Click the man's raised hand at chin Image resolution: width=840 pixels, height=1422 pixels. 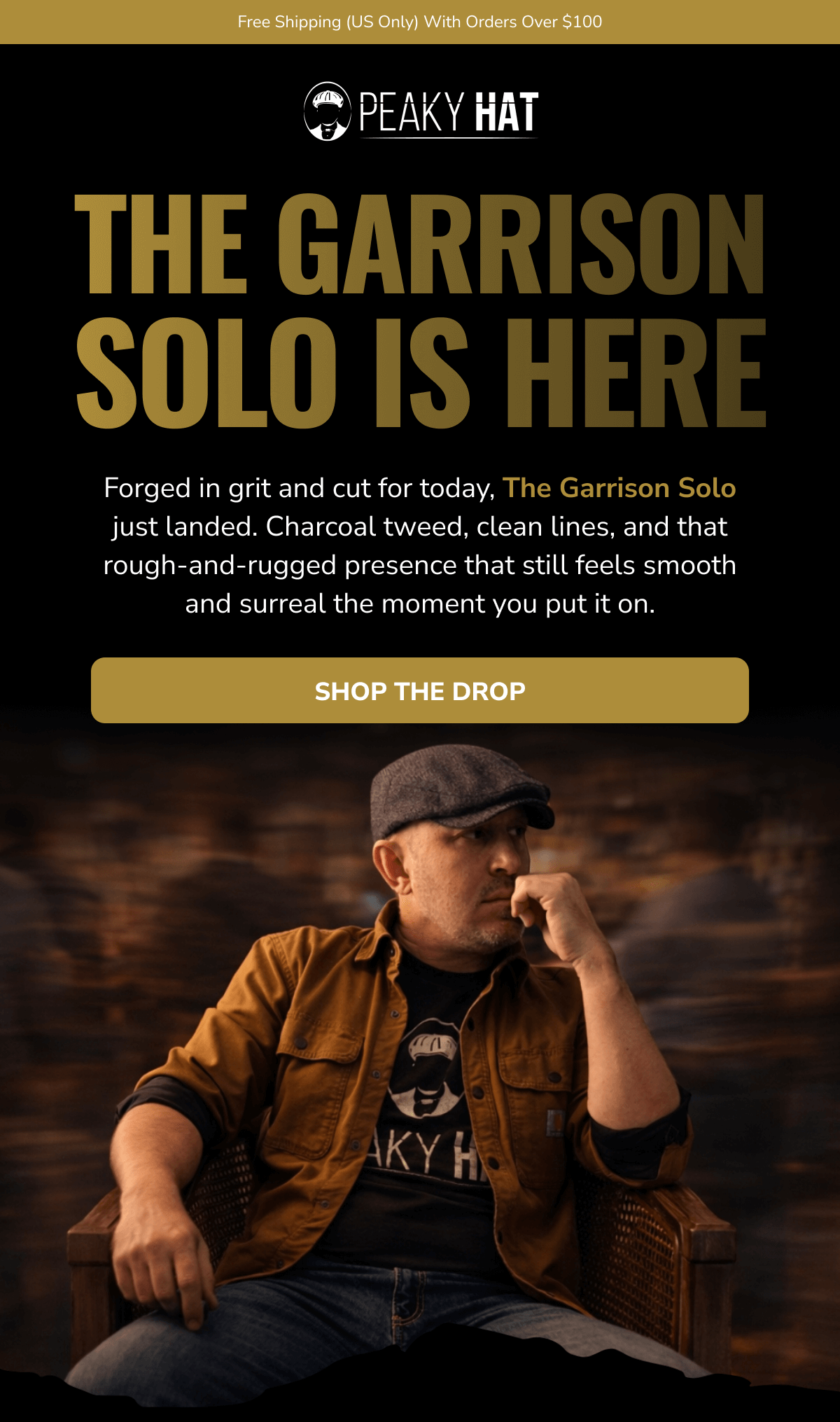(553, 910)
